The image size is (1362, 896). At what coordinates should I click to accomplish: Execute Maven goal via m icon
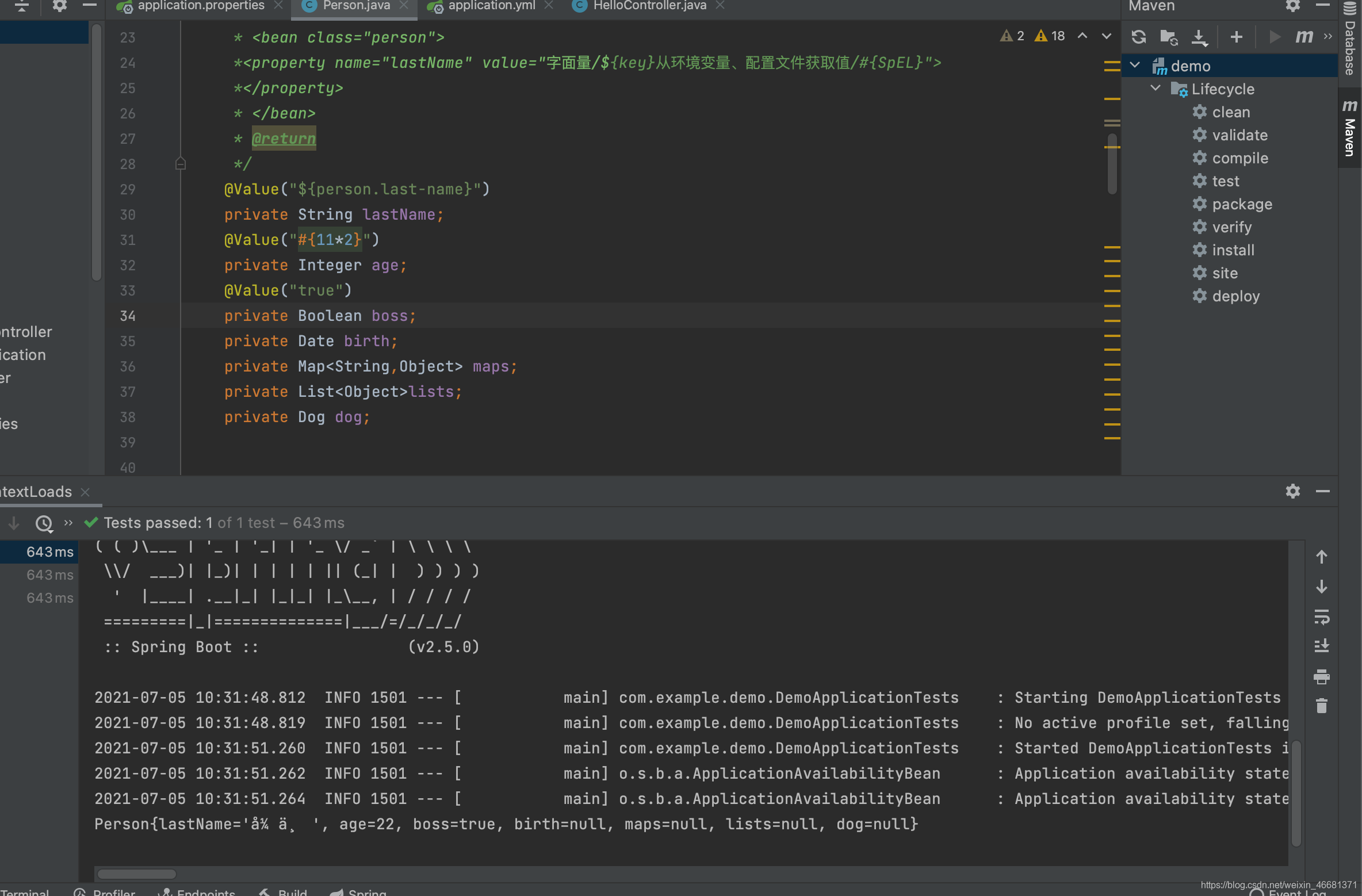point(1304,37)
